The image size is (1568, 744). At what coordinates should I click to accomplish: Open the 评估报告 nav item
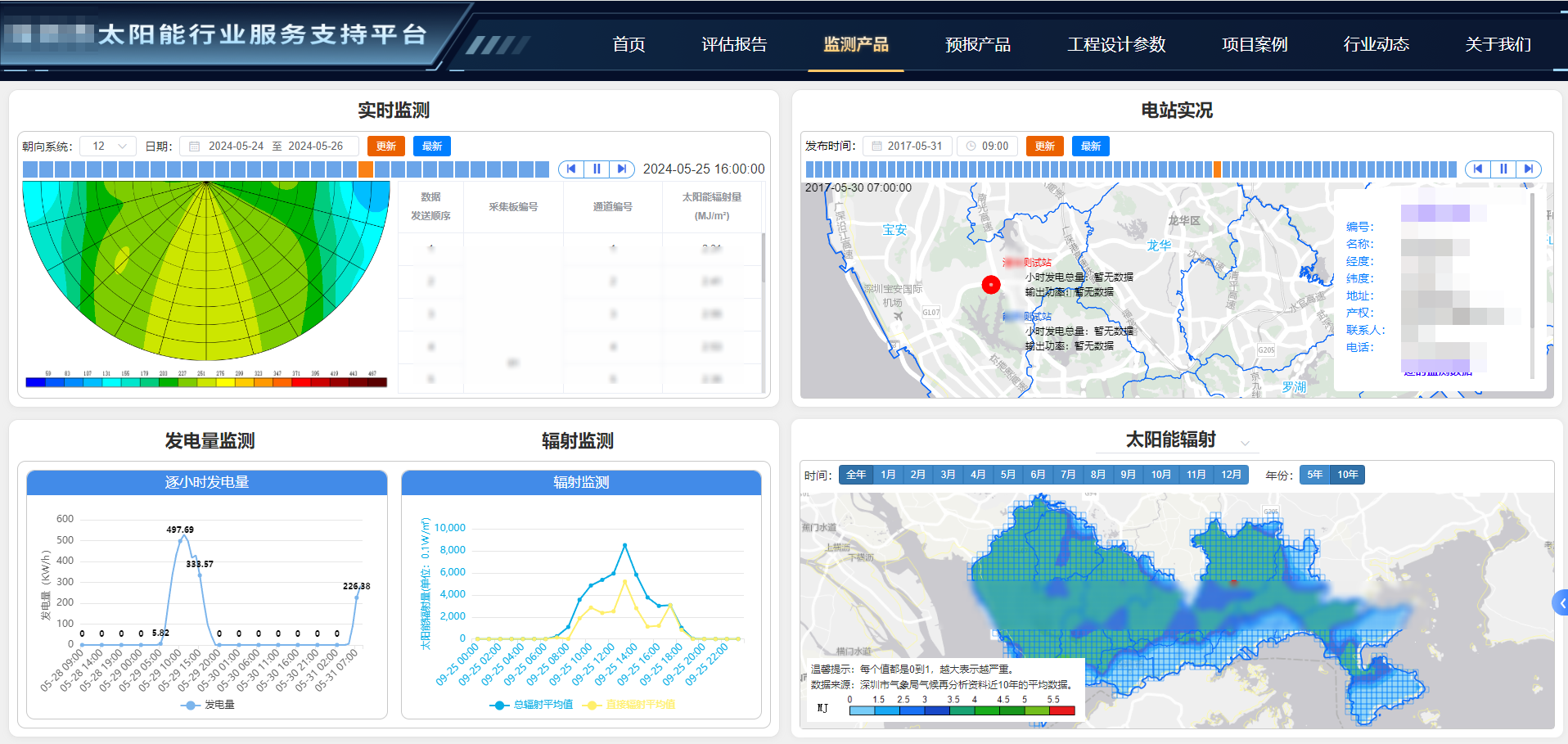tap(734, 44)
